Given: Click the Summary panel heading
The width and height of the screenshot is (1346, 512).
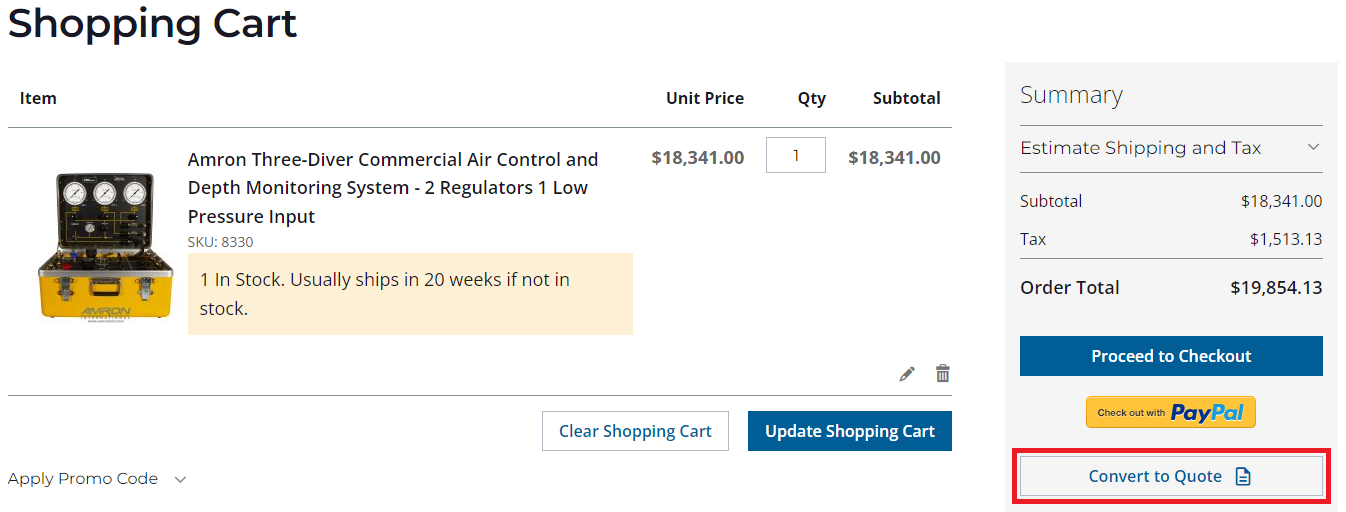Looking at the screenshot, I should [1071, 95].
